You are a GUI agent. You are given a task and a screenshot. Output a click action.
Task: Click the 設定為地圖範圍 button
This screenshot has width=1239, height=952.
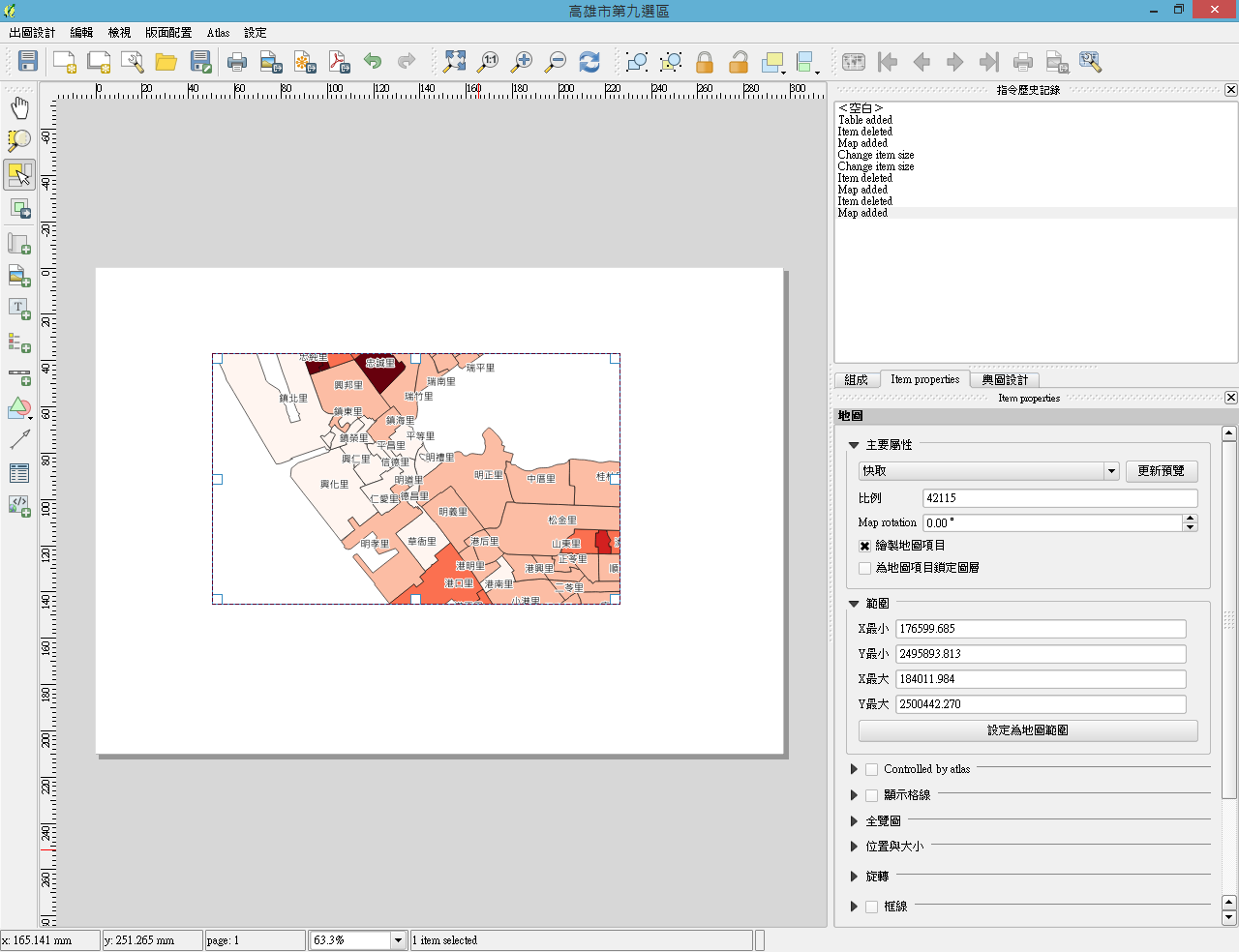click(1027, 730)
